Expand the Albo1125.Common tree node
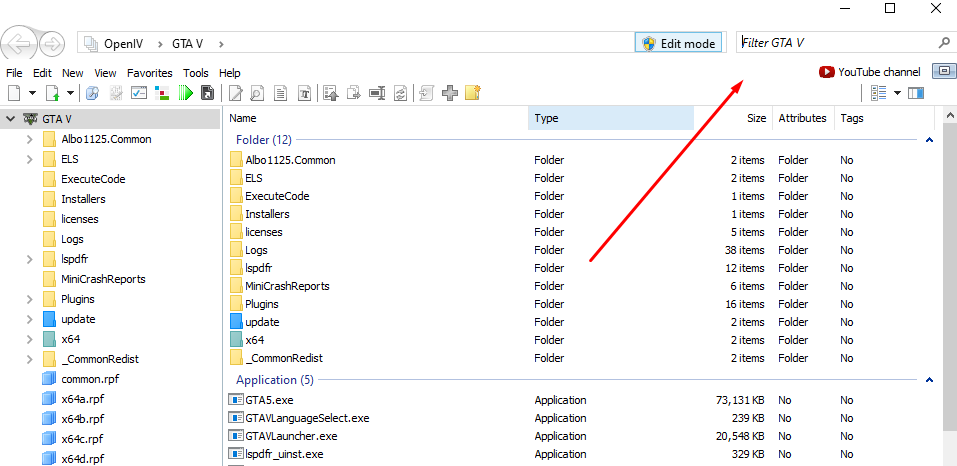The image size is (957, 466). 30,139
